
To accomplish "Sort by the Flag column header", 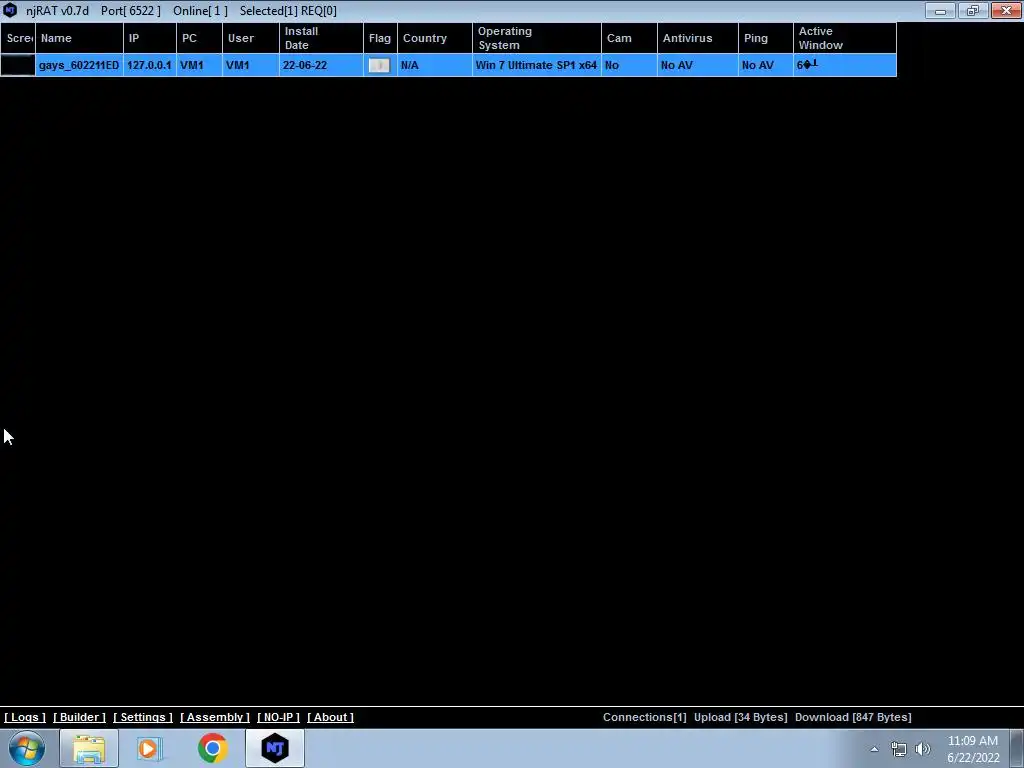I will (380, 38).
